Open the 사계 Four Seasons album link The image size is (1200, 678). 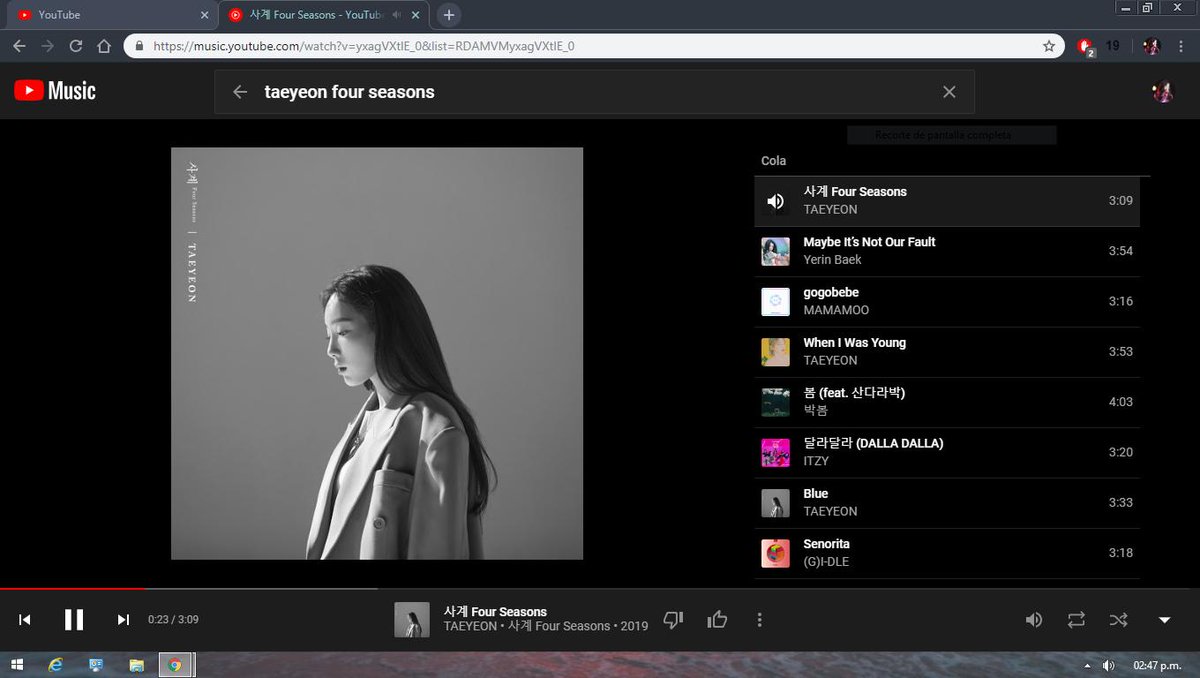tap(559, 626)
